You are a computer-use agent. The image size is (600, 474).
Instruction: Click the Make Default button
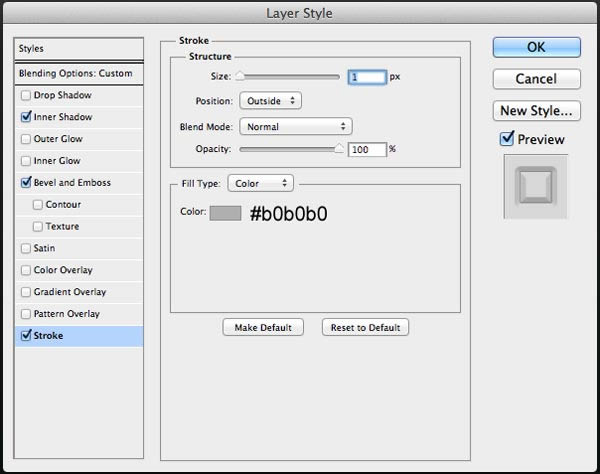pos(263,327)
